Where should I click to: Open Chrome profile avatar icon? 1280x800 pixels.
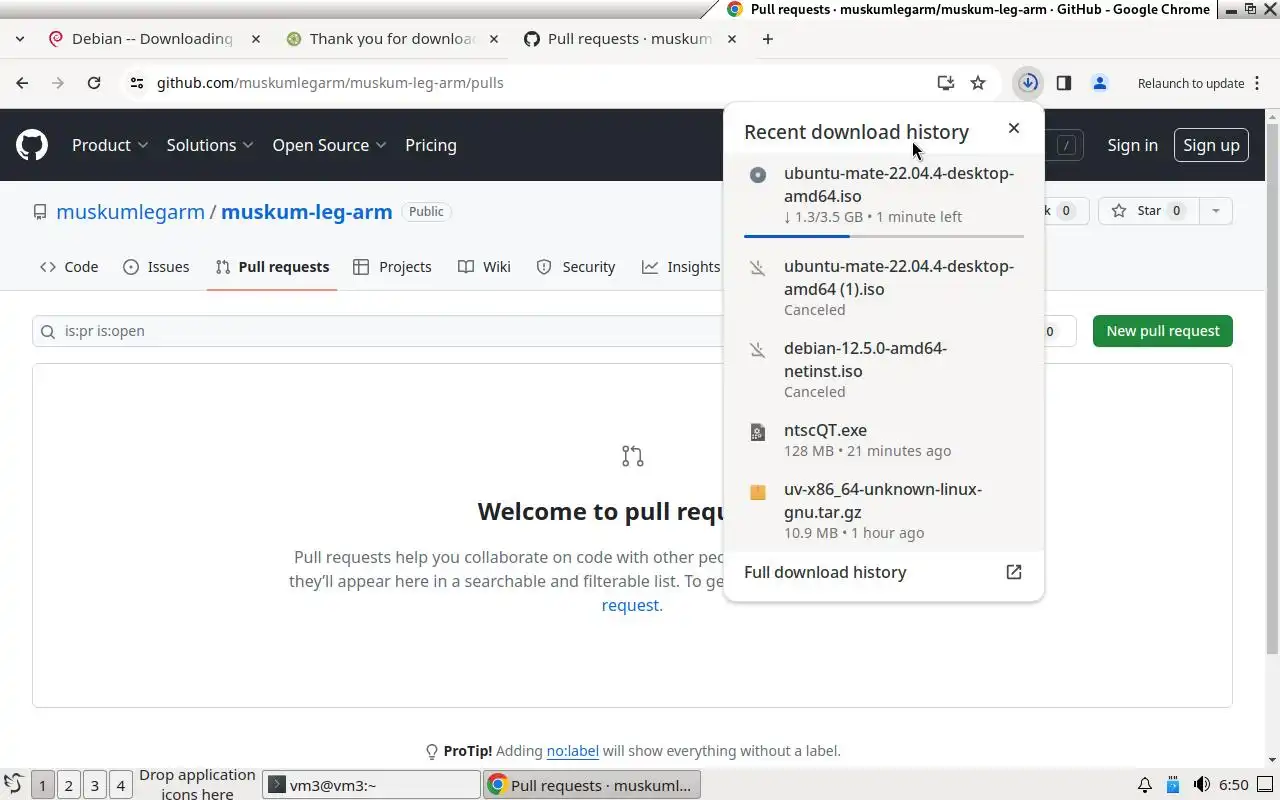[1100, 83]
